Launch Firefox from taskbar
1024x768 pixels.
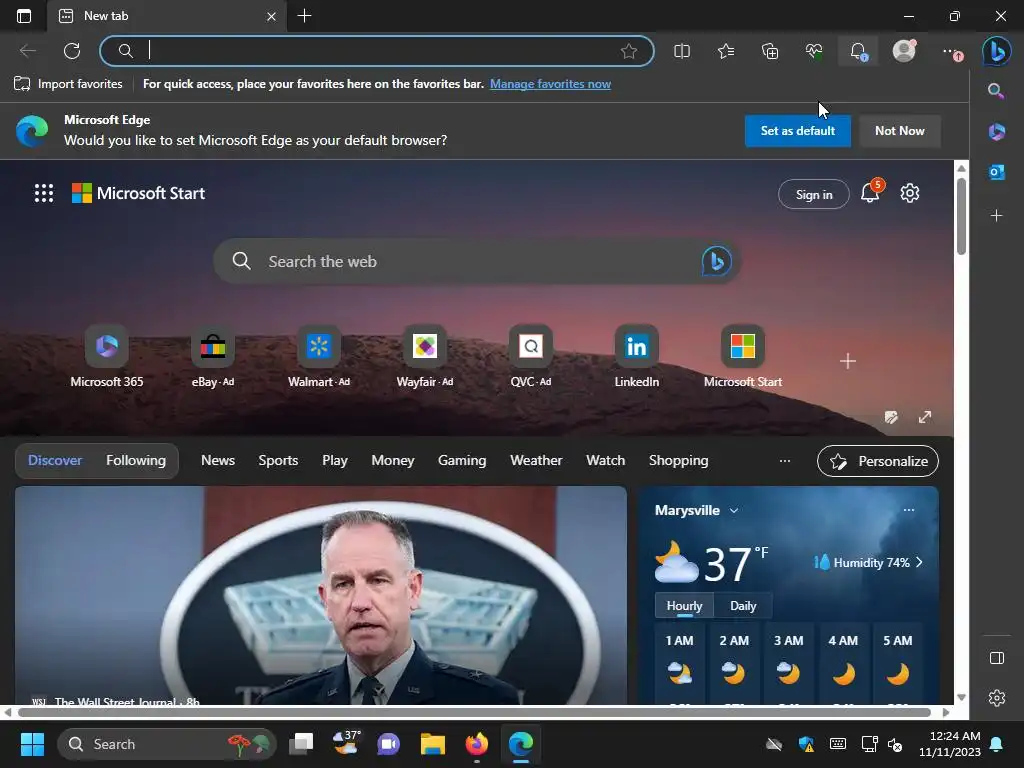pyautogui.click(x=477, y=744)
